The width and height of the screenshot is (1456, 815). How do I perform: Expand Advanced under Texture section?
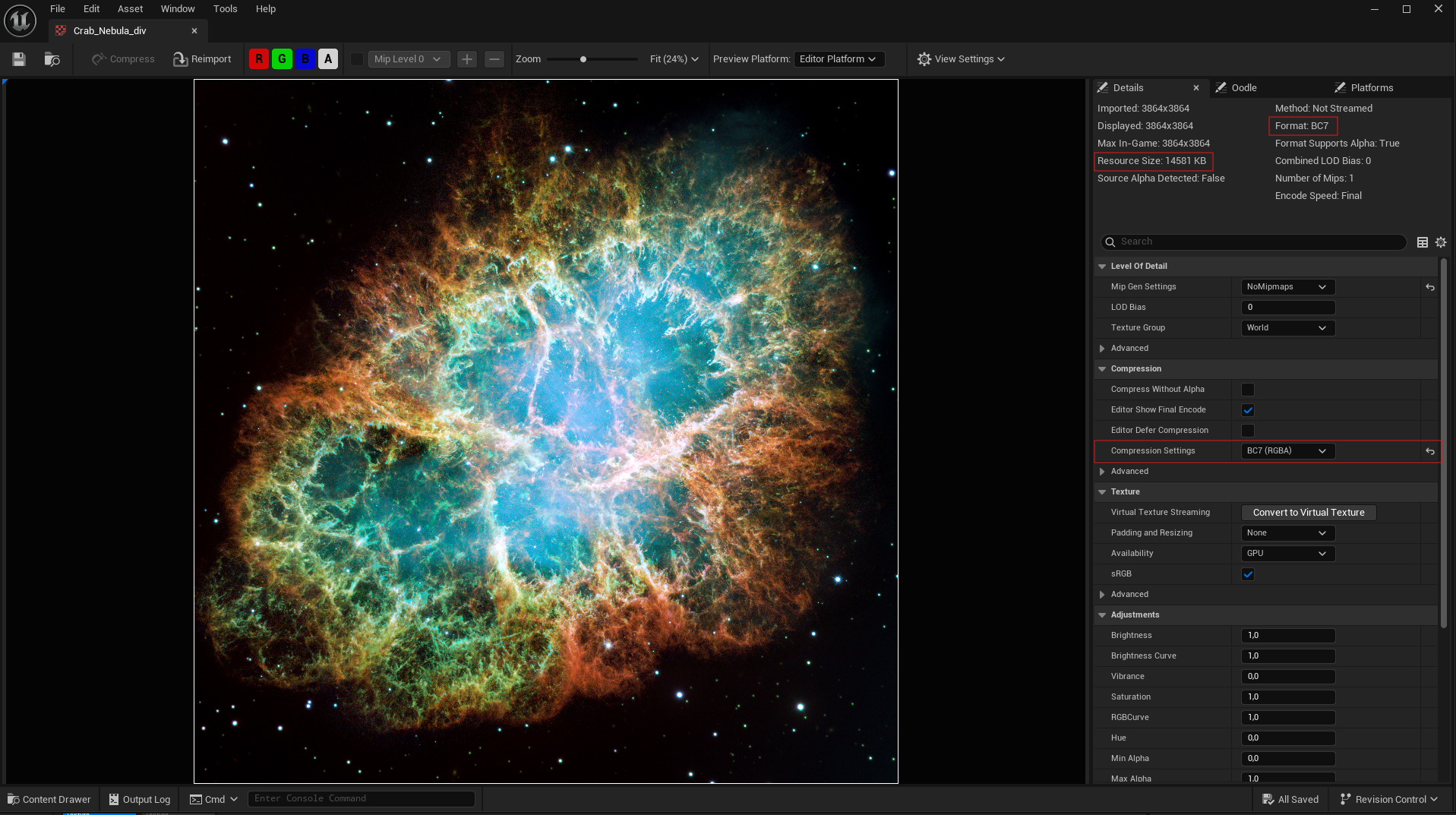coord(1102,595)
